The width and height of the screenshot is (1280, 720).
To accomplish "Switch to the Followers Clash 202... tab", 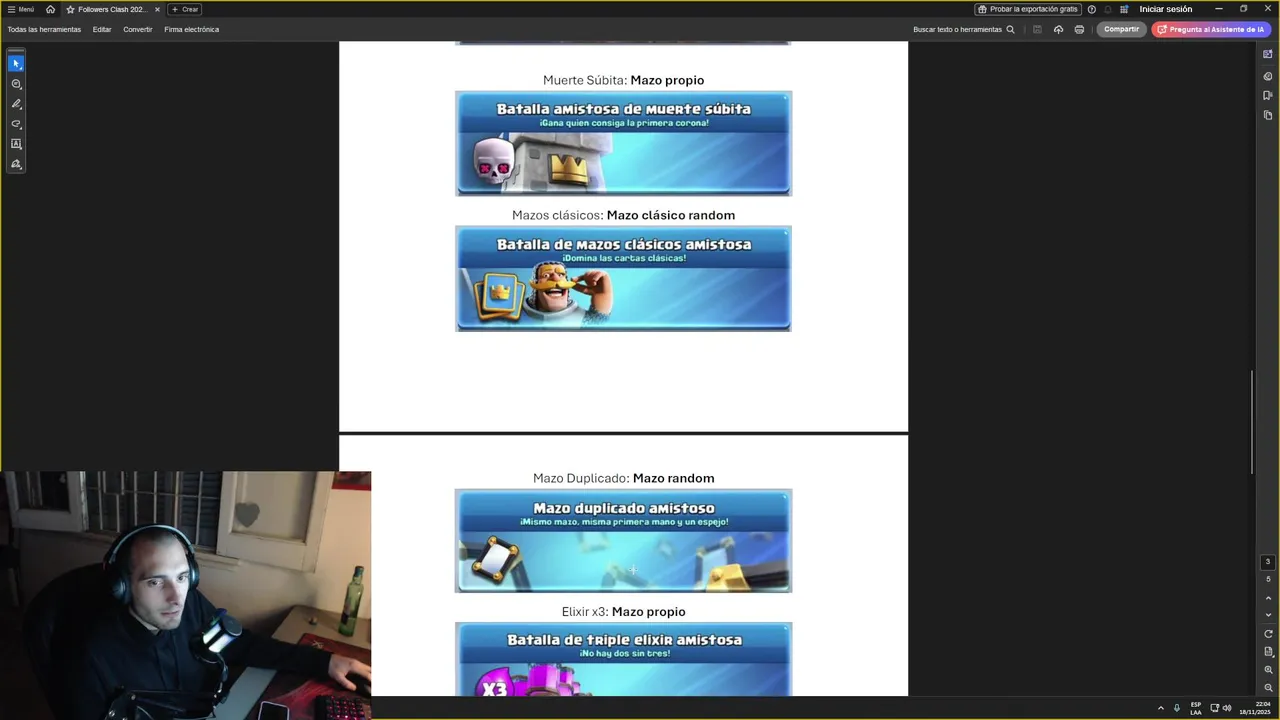I will pos(112,9).
